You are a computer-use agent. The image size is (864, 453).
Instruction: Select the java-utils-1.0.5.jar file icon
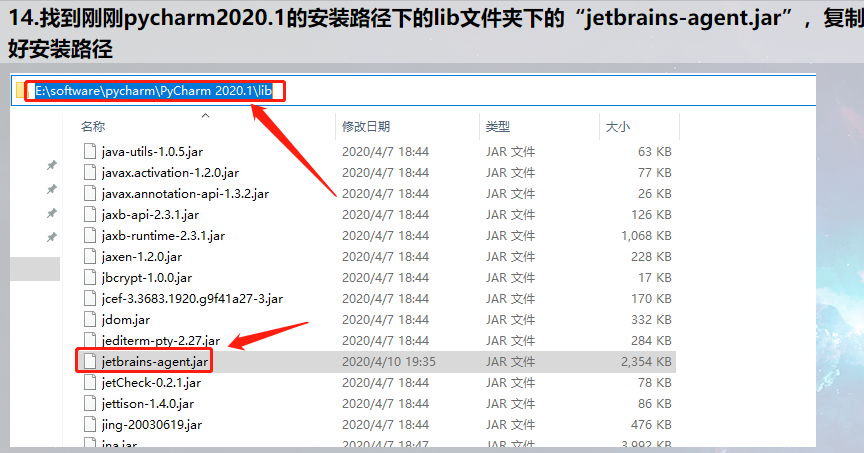click(x=90, y=151)
